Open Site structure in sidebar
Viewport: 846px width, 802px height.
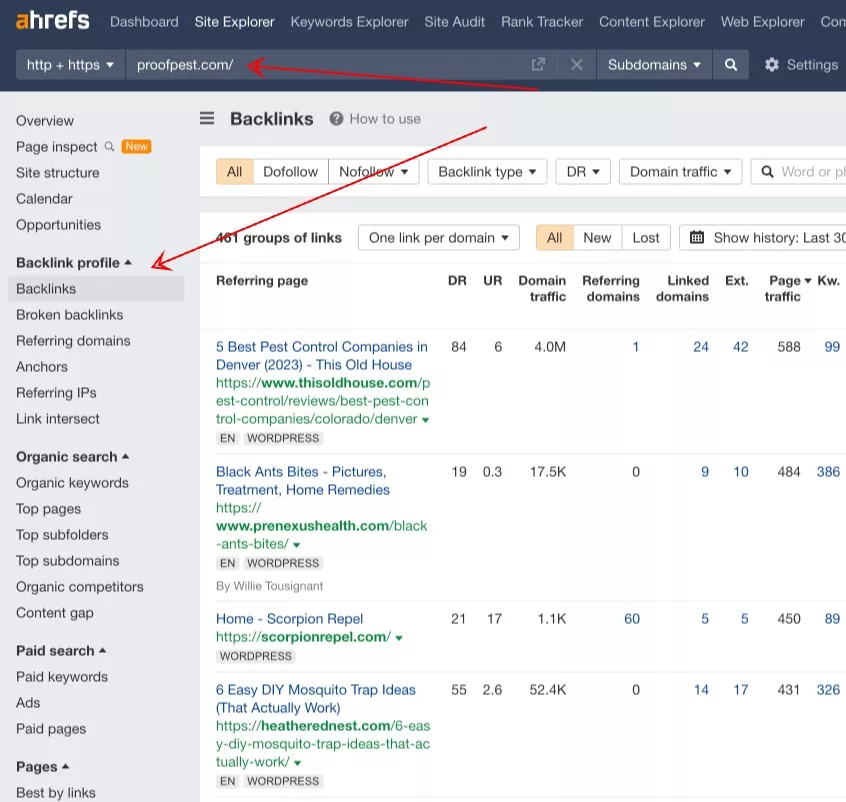pyautogui.click(x=58, y=173)
